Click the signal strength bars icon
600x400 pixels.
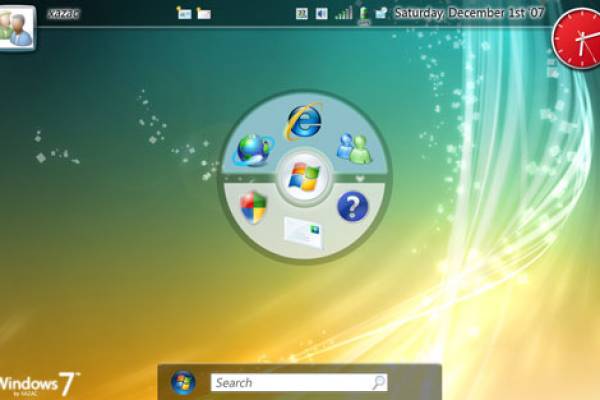(x=344, y=13)
